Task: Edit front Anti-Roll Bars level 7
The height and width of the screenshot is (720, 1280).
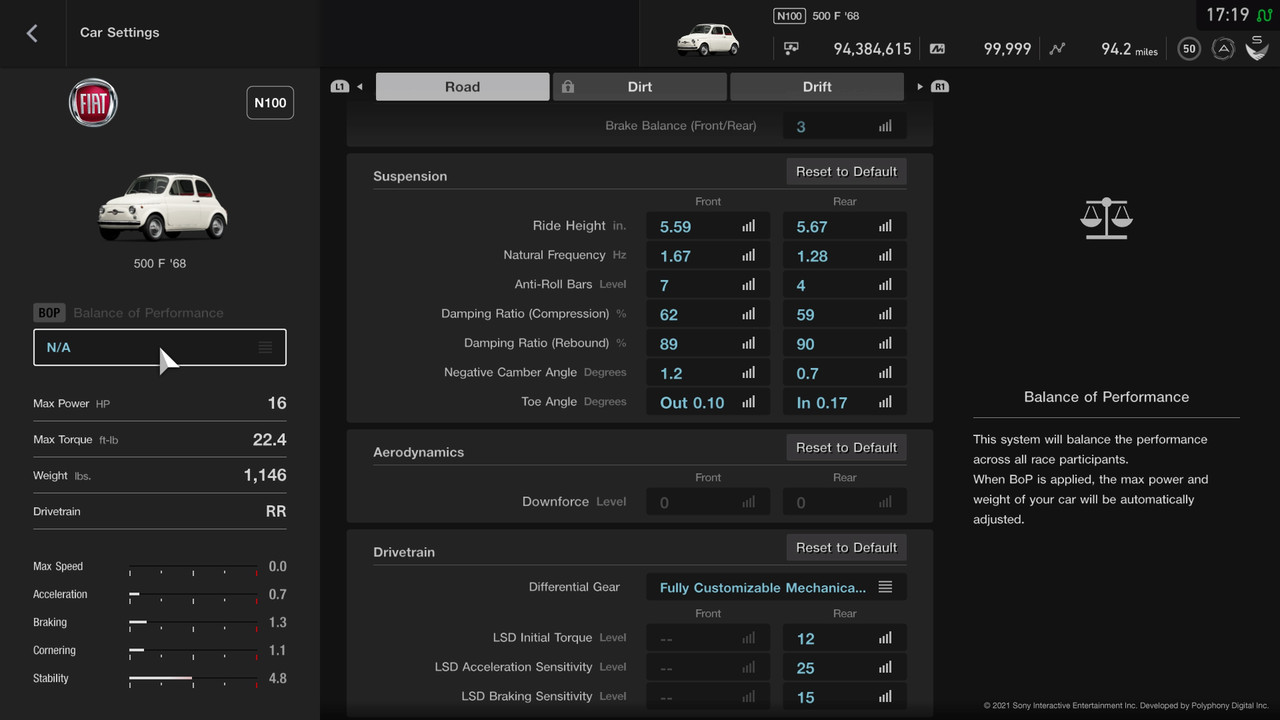Action: tap(708, 285)
